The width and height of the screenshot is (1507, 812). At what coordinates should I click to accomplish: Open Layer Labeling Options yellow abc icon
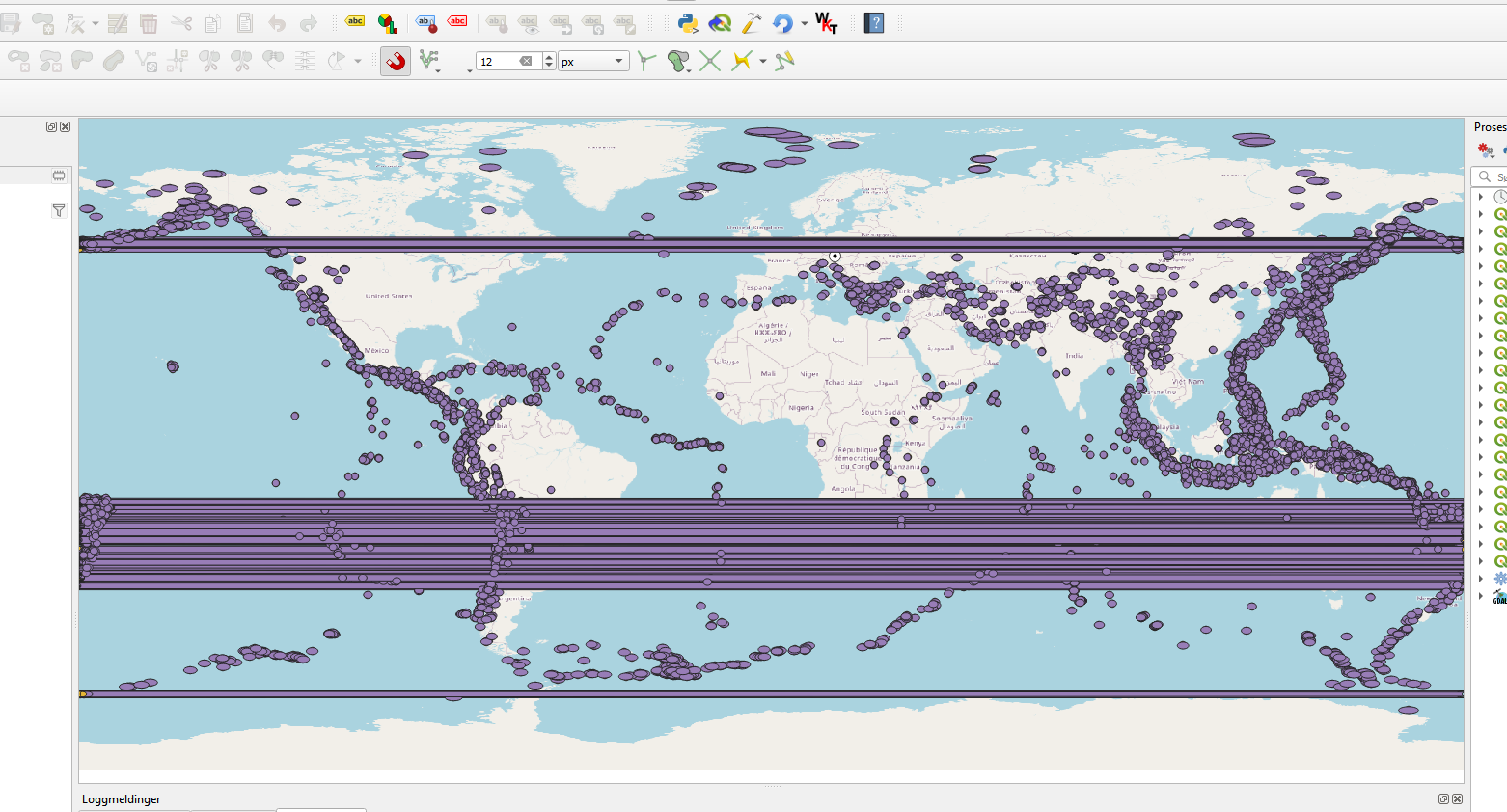click(x=355, y=21)
